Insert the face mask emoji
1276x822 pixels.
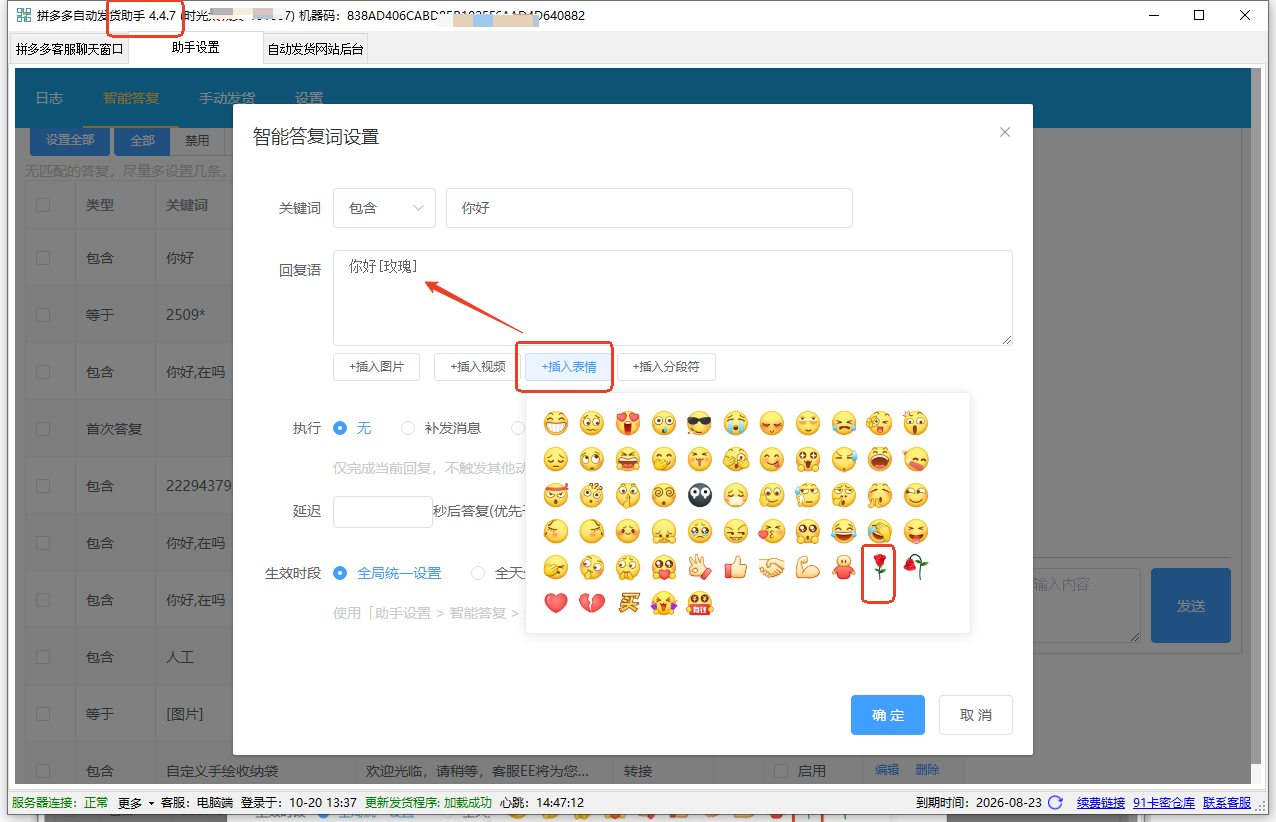click(736, 495)
